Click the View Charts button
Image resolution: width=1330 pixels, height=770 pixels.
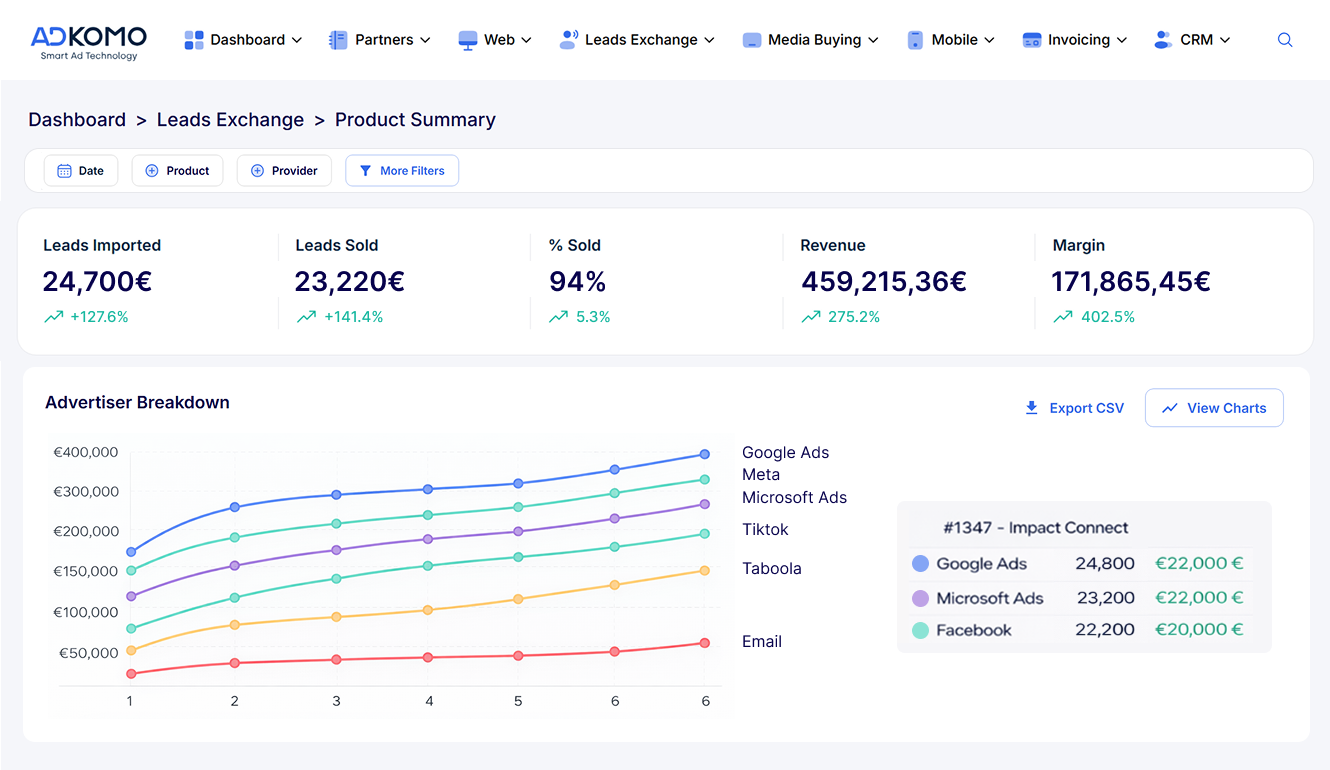click(x=1214, y=408)
